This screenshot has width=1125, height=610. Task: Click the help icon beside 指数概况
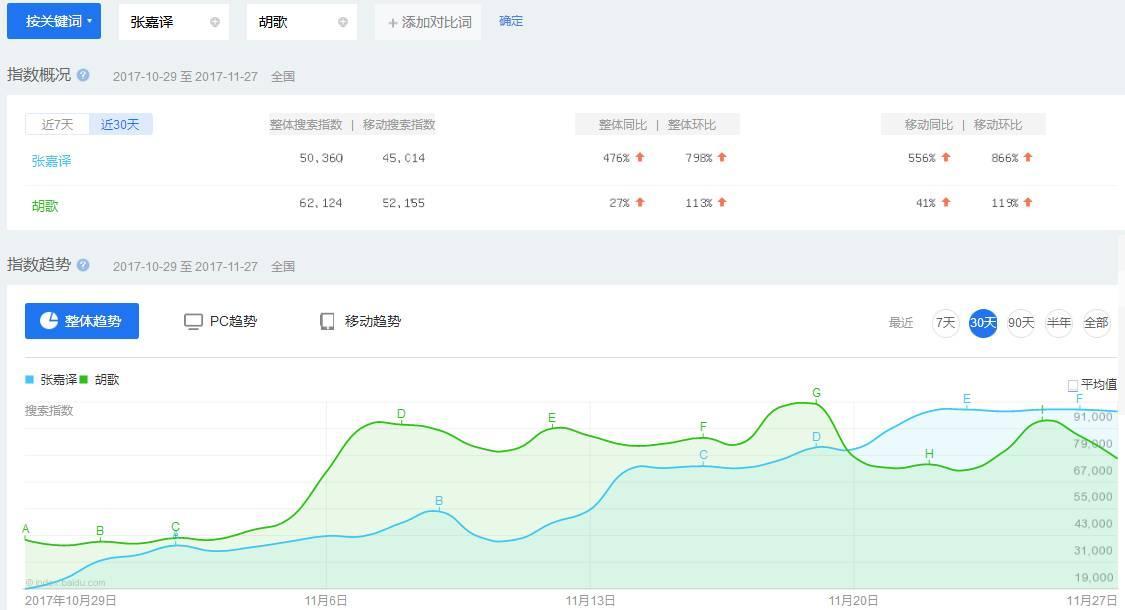[x=83, y=75]
